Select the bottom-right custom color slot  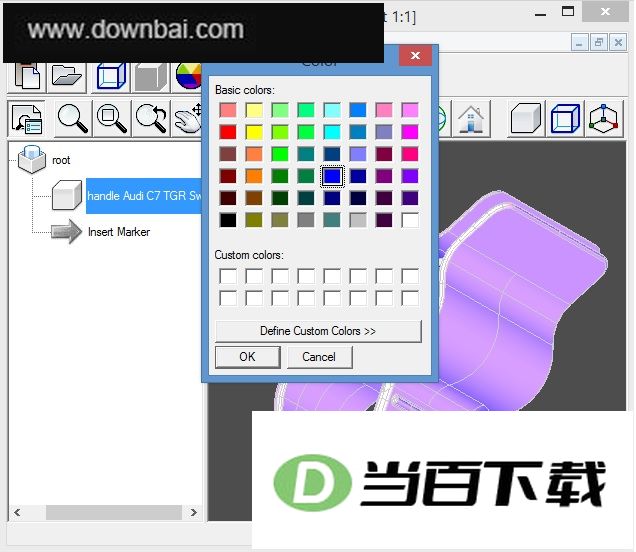pos(410,298)
